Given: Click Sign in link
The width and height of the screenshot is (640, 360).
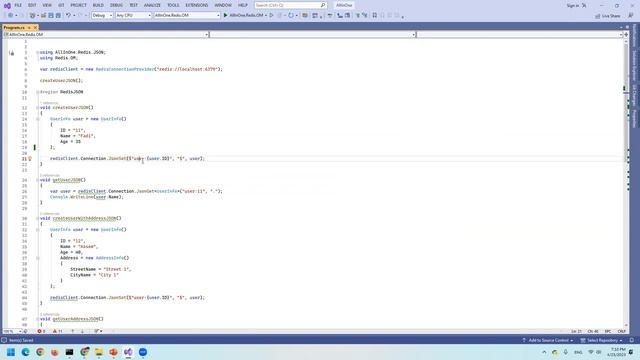Looking at the screenshot, I should pos(573,6).
